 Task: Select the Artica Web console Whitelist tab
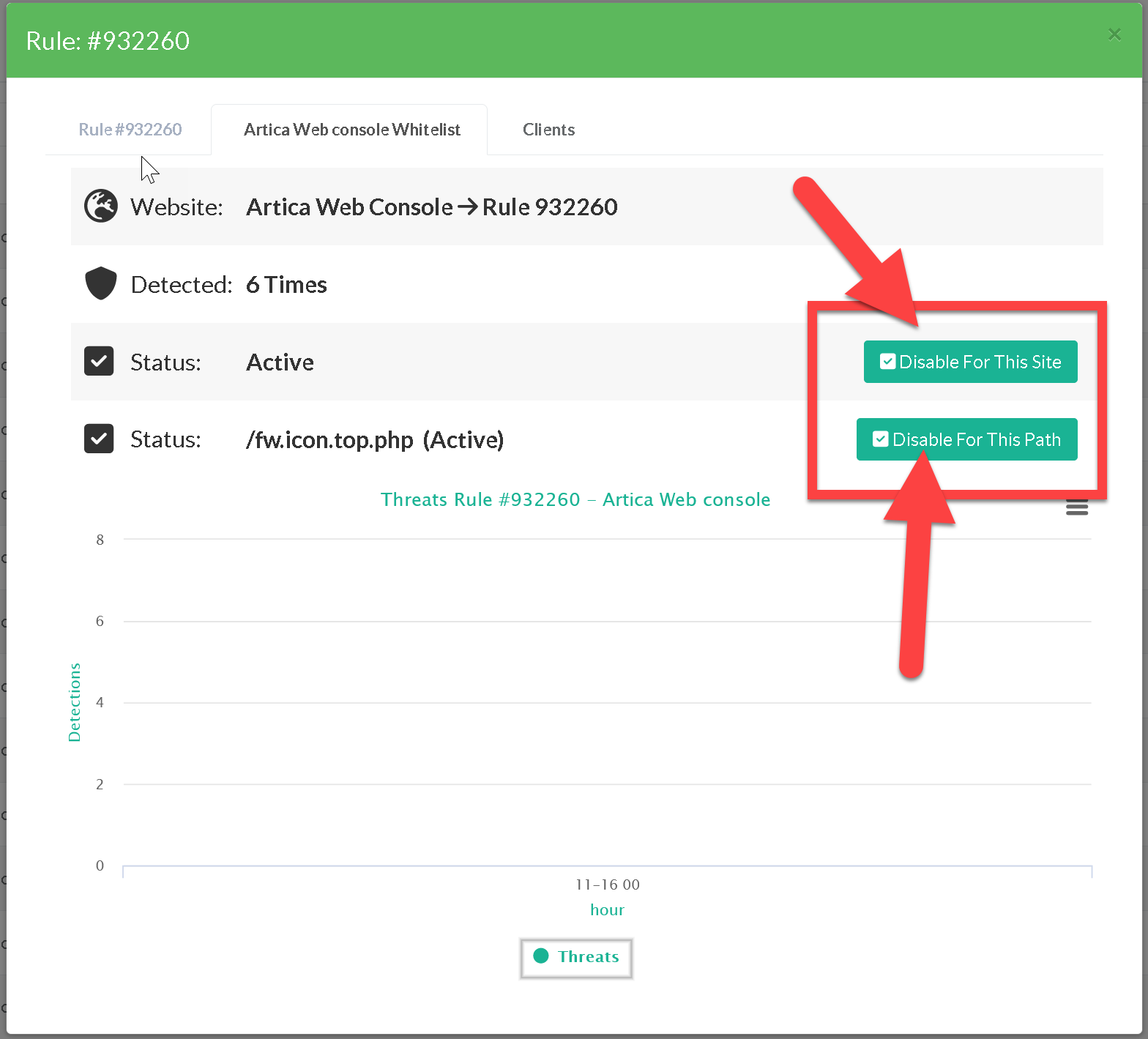coord(351,130)
